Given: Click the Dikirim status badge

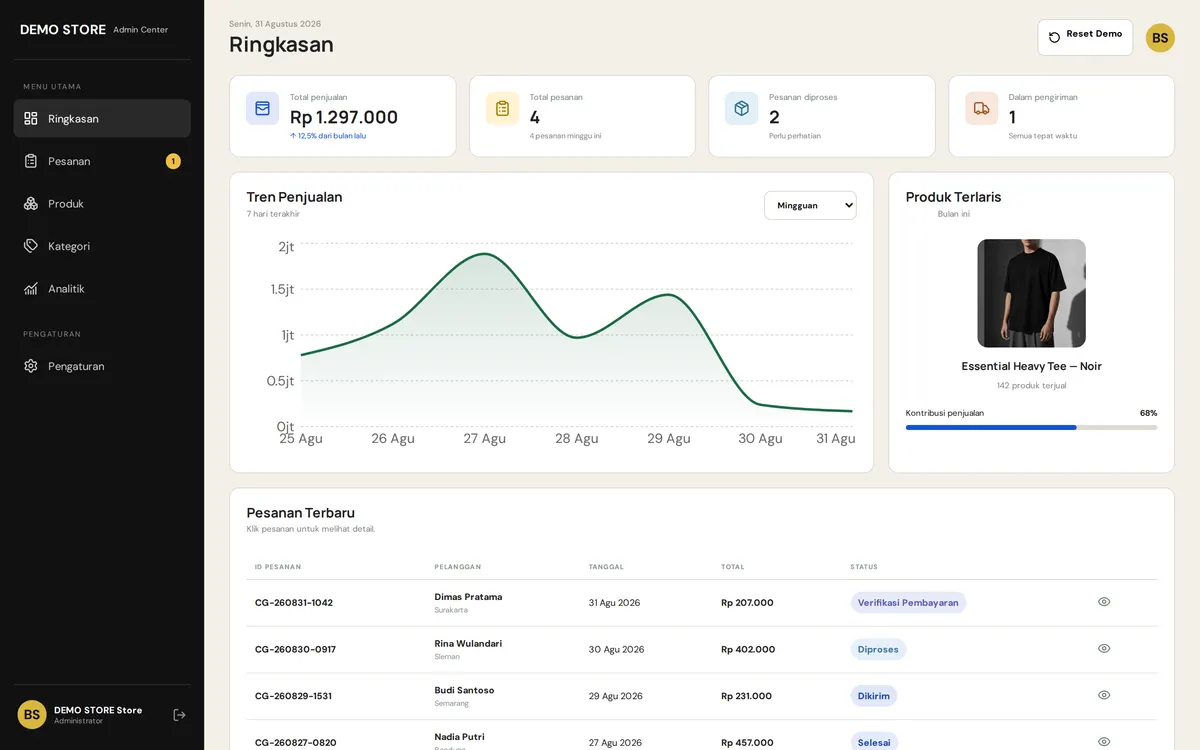Looking at the screenshot, I should (x=874, y=696).
